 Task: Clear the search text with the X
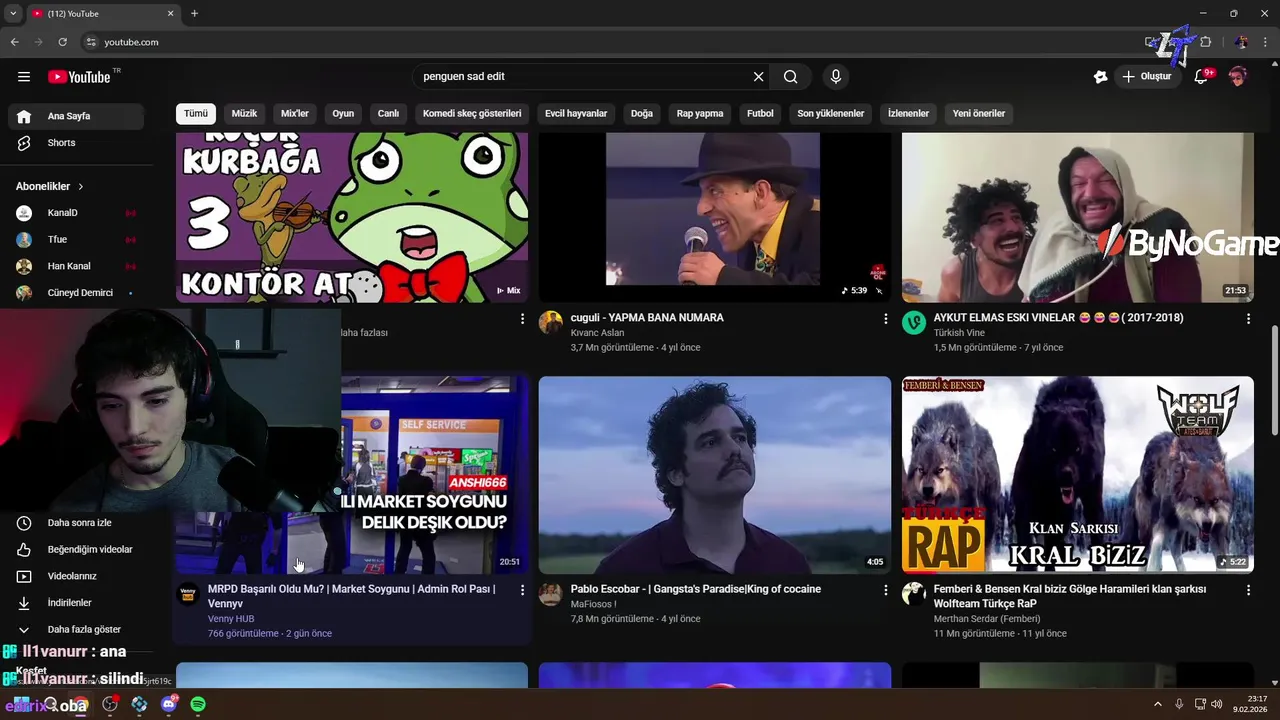point(758,77)
